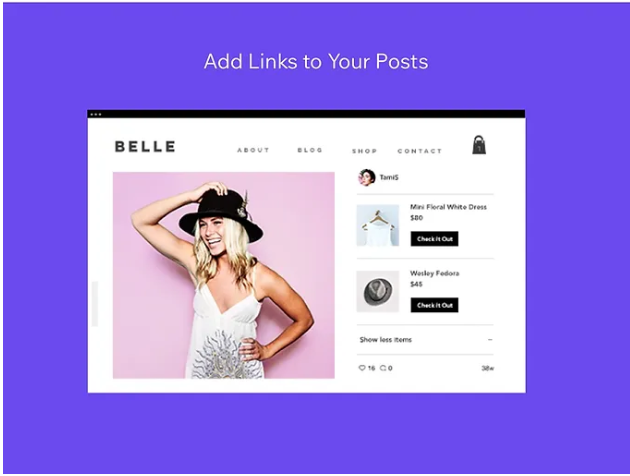Open the CONTACT page

pos(419,151)
